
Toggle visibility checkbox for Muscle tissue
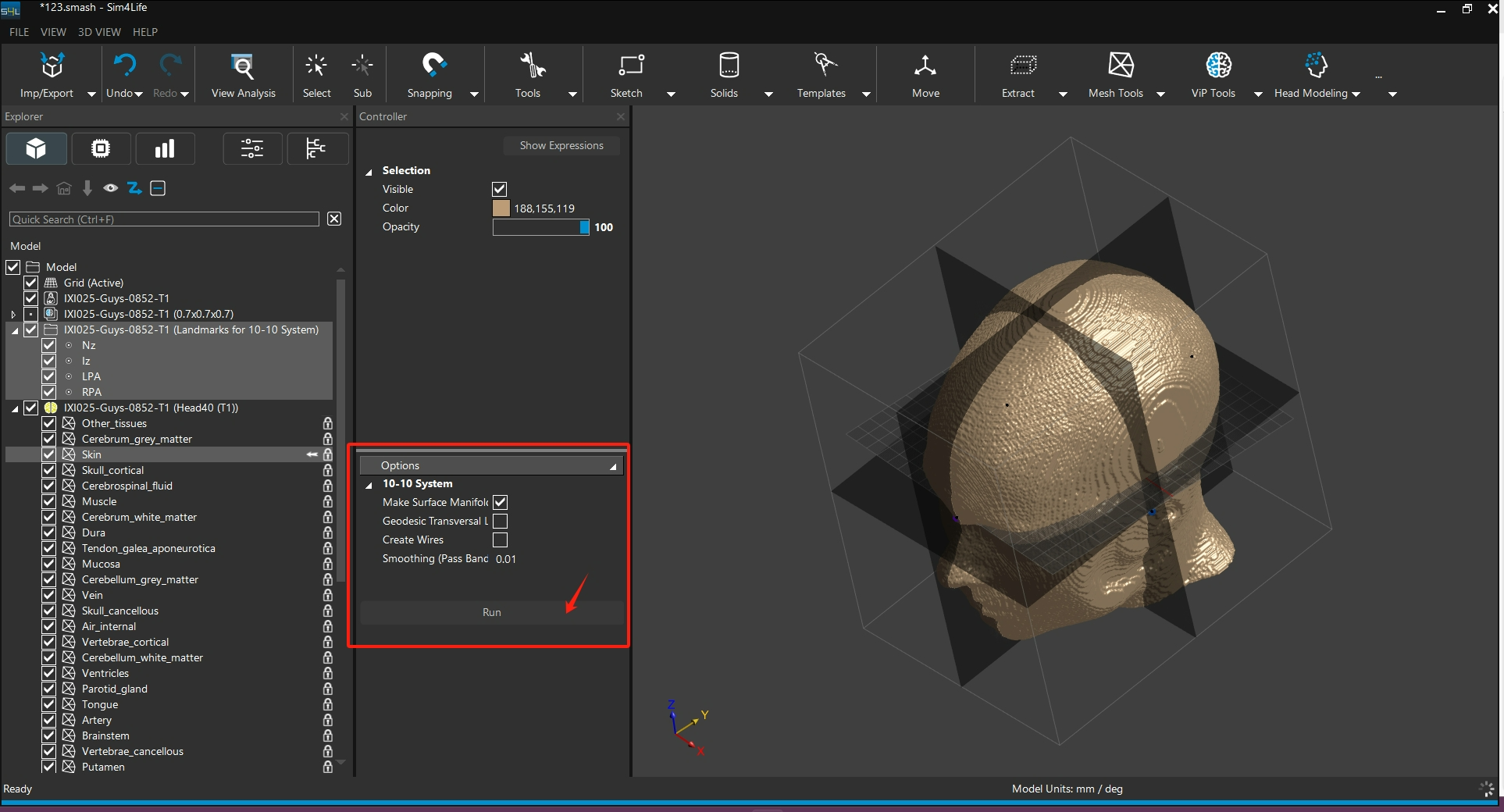click(49, 501)
